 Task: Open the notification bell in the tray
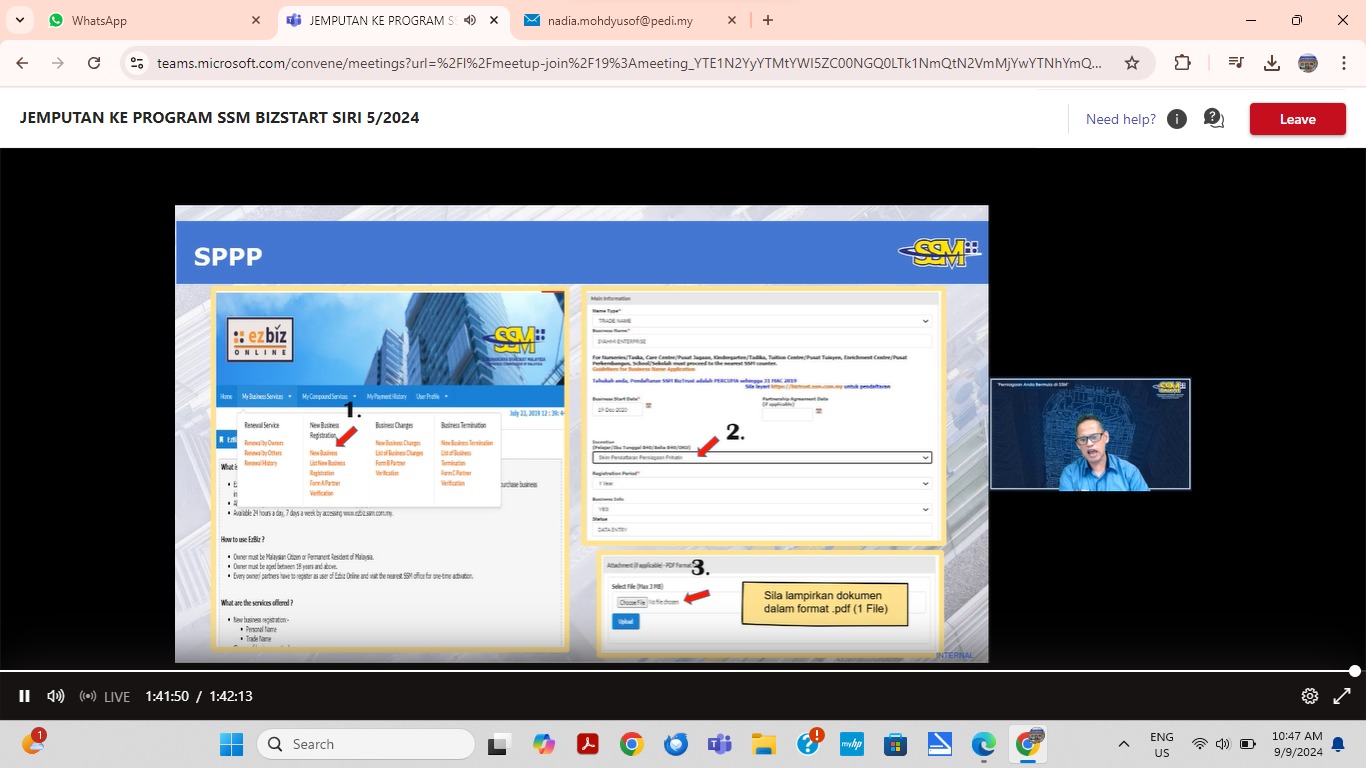(x=1338, y=744)
